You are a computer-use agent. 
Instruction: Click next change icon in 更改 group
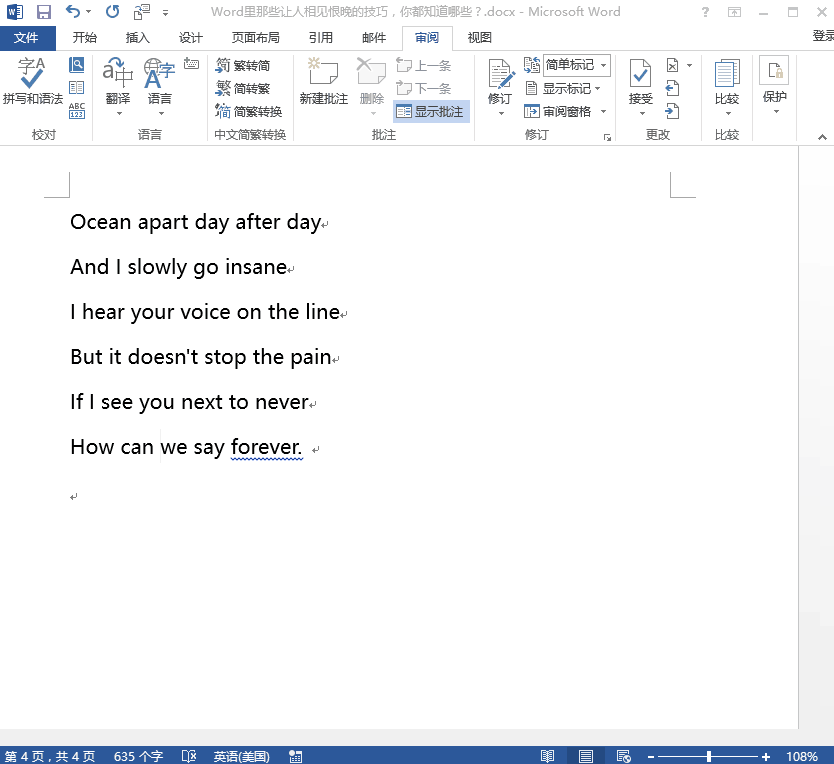673,111
